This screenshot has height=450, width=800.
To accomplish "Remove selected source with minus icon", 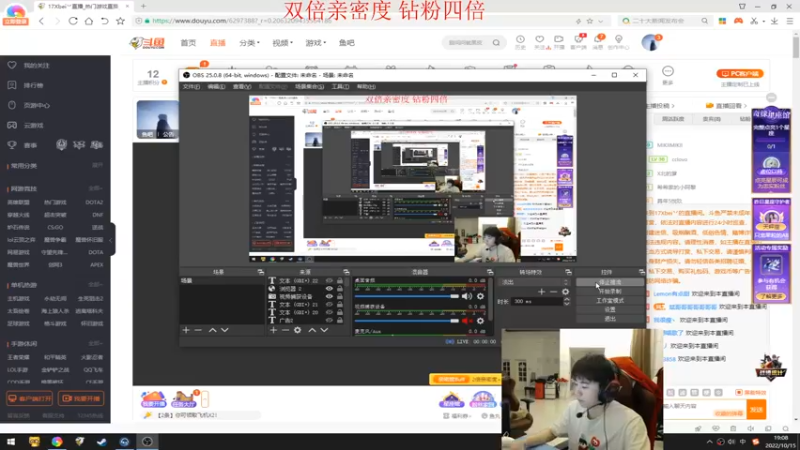I will point(286,330).
